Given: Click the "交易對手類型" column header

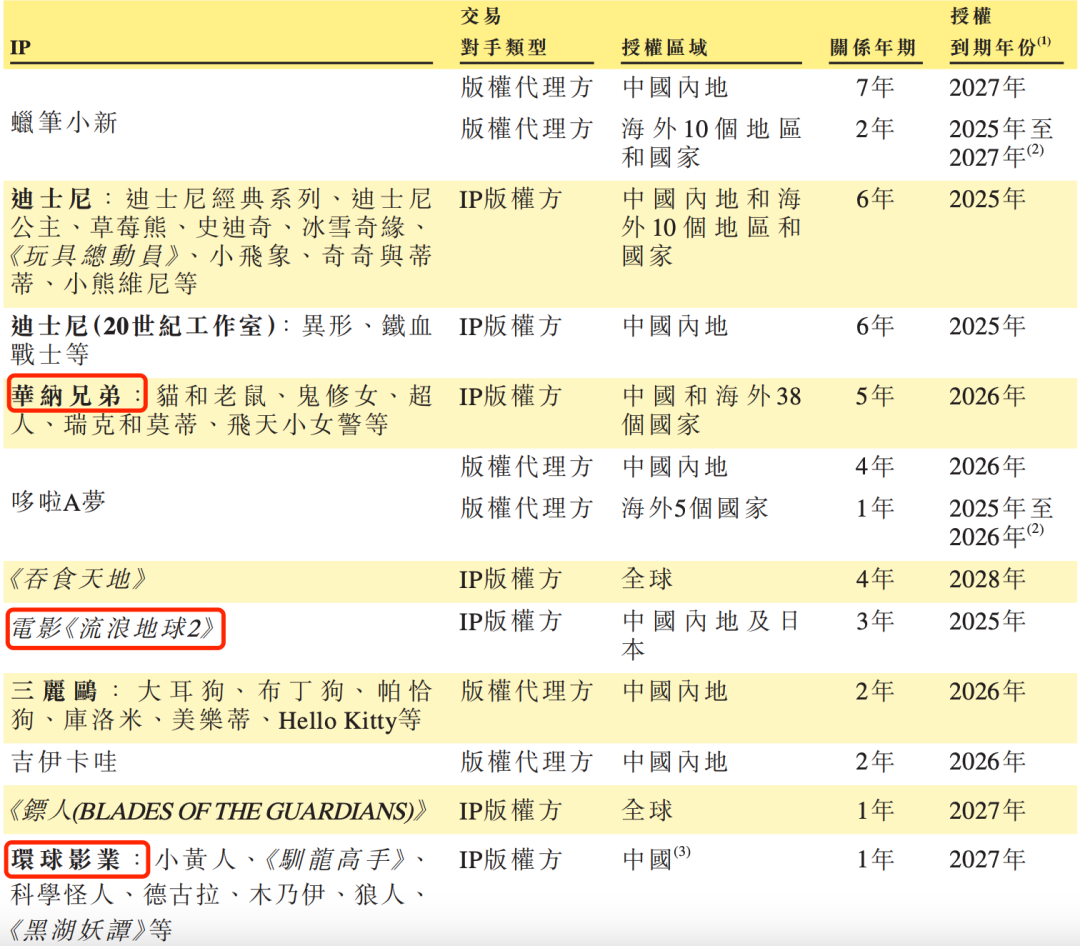Looking at the screenshot, I should click(x=503, y=47).
